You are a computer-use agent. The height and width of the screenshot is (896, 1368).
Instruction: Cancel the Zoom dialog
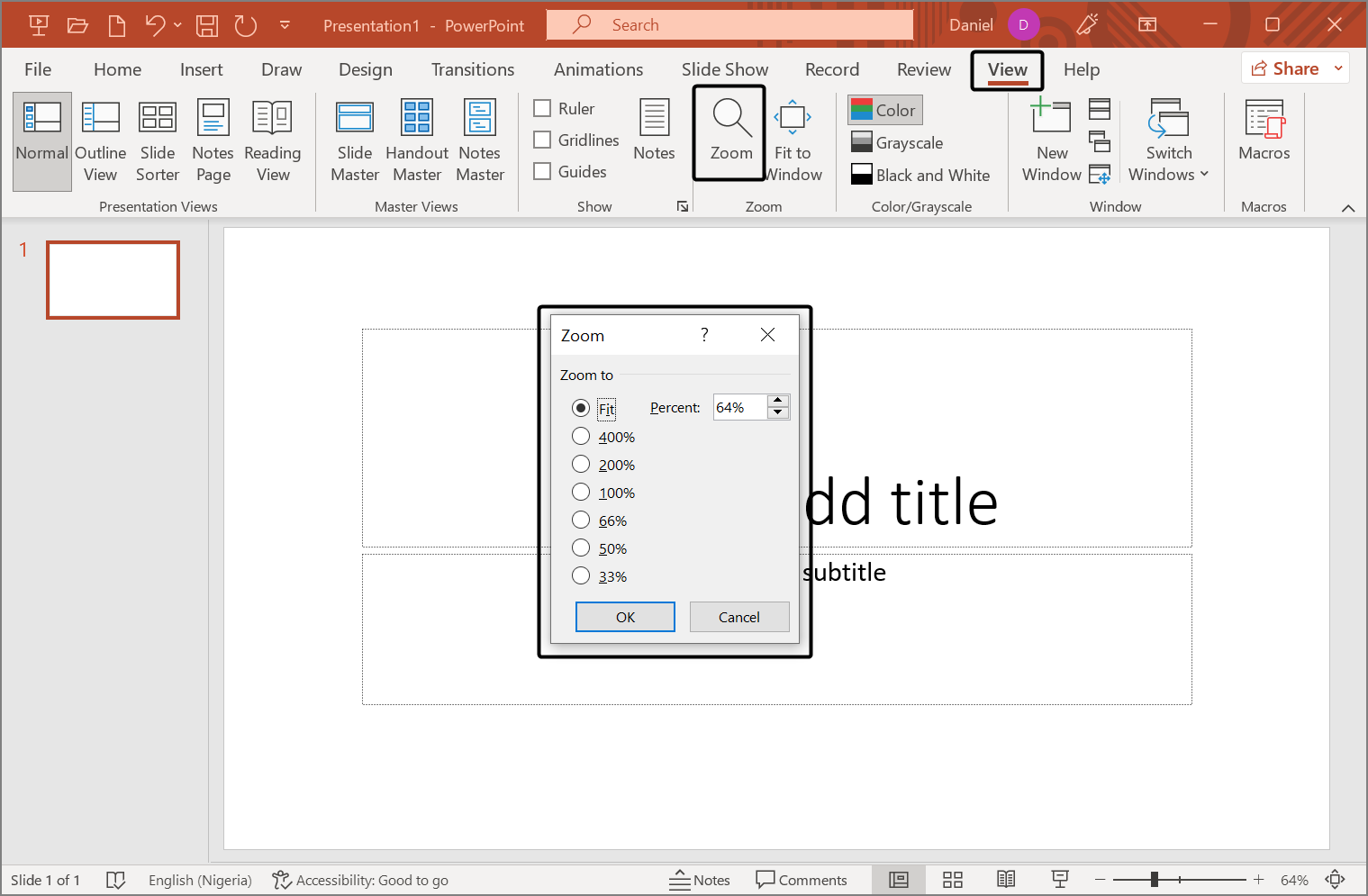[738, 617]
